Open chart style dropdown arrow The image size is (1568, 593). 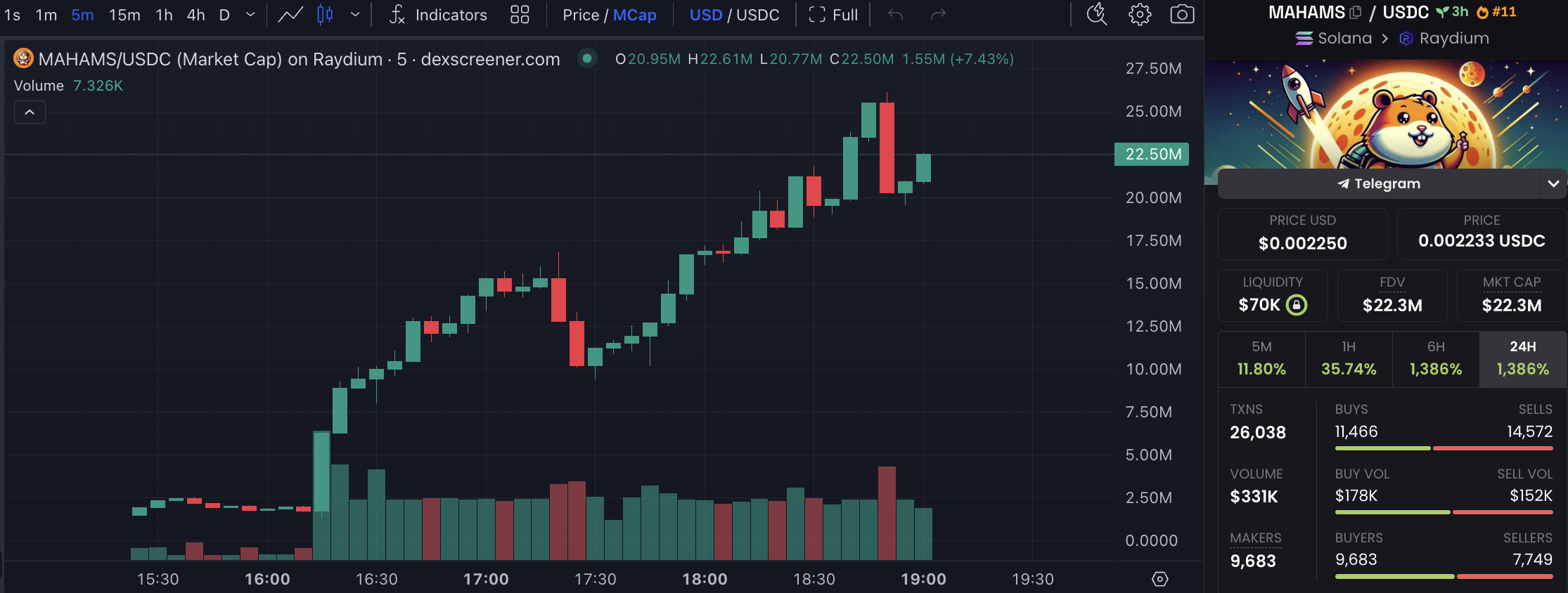(355, 15)
